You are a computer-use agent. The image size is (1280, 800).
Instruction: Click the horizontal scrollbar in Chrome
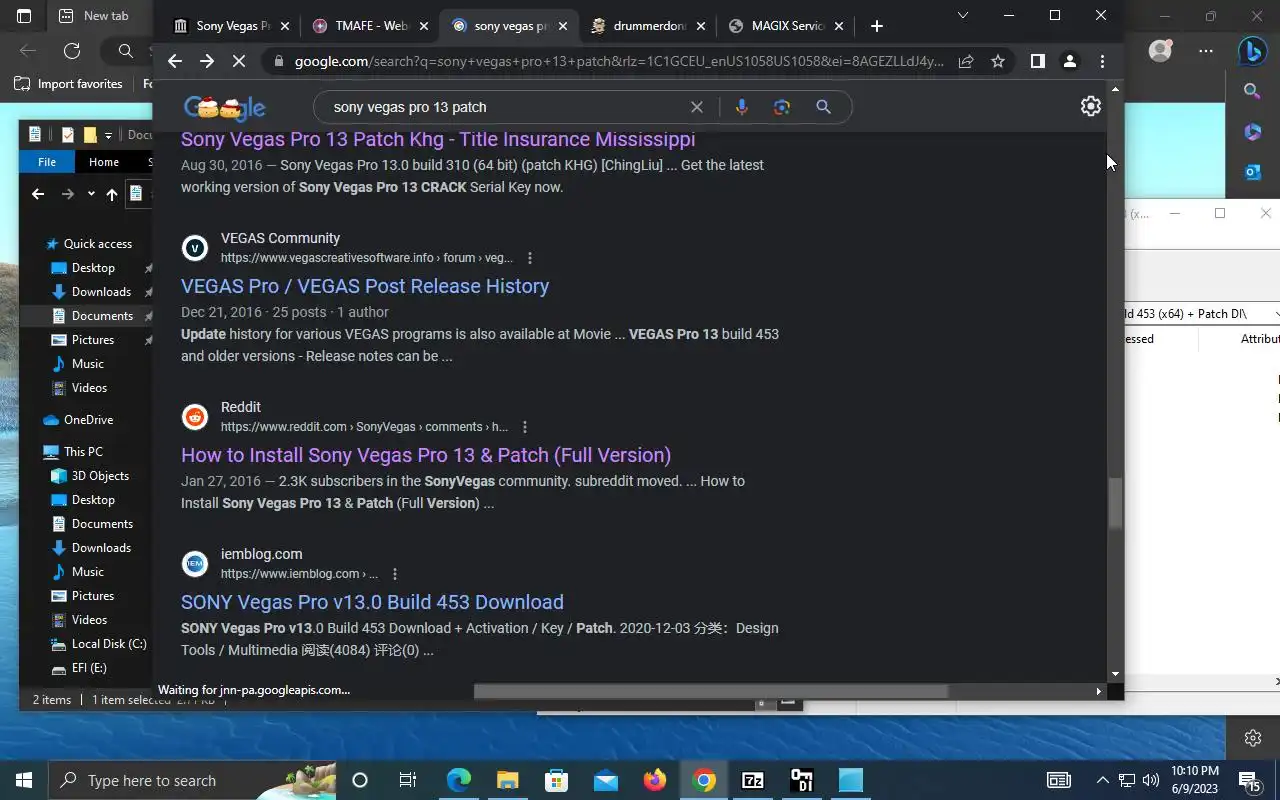pyautogui.click(x=711, y=691)
